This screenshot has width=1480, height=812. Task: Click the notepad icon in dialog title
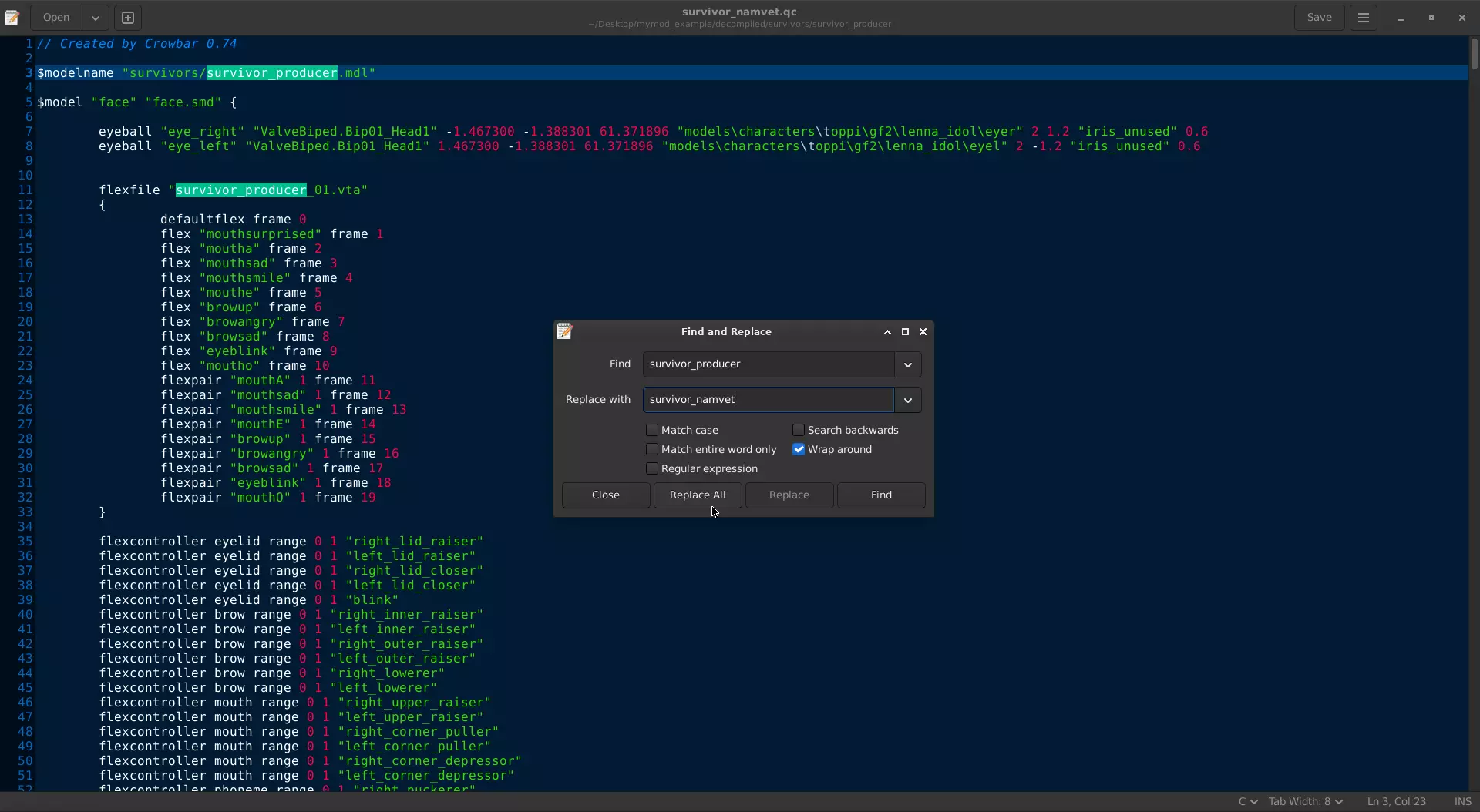(564, 332)
